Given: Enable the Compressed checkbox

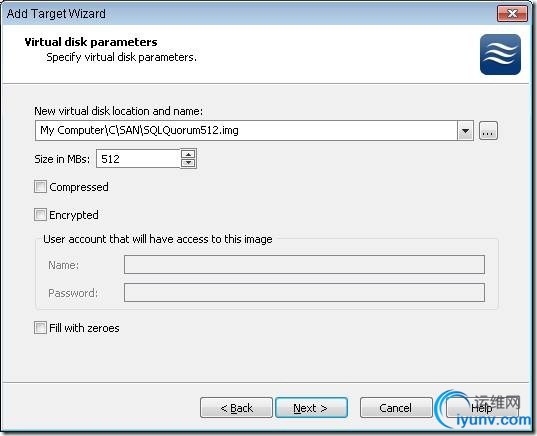Looking at the screenshot, I should pyautogui.click(x=40, y=187).
